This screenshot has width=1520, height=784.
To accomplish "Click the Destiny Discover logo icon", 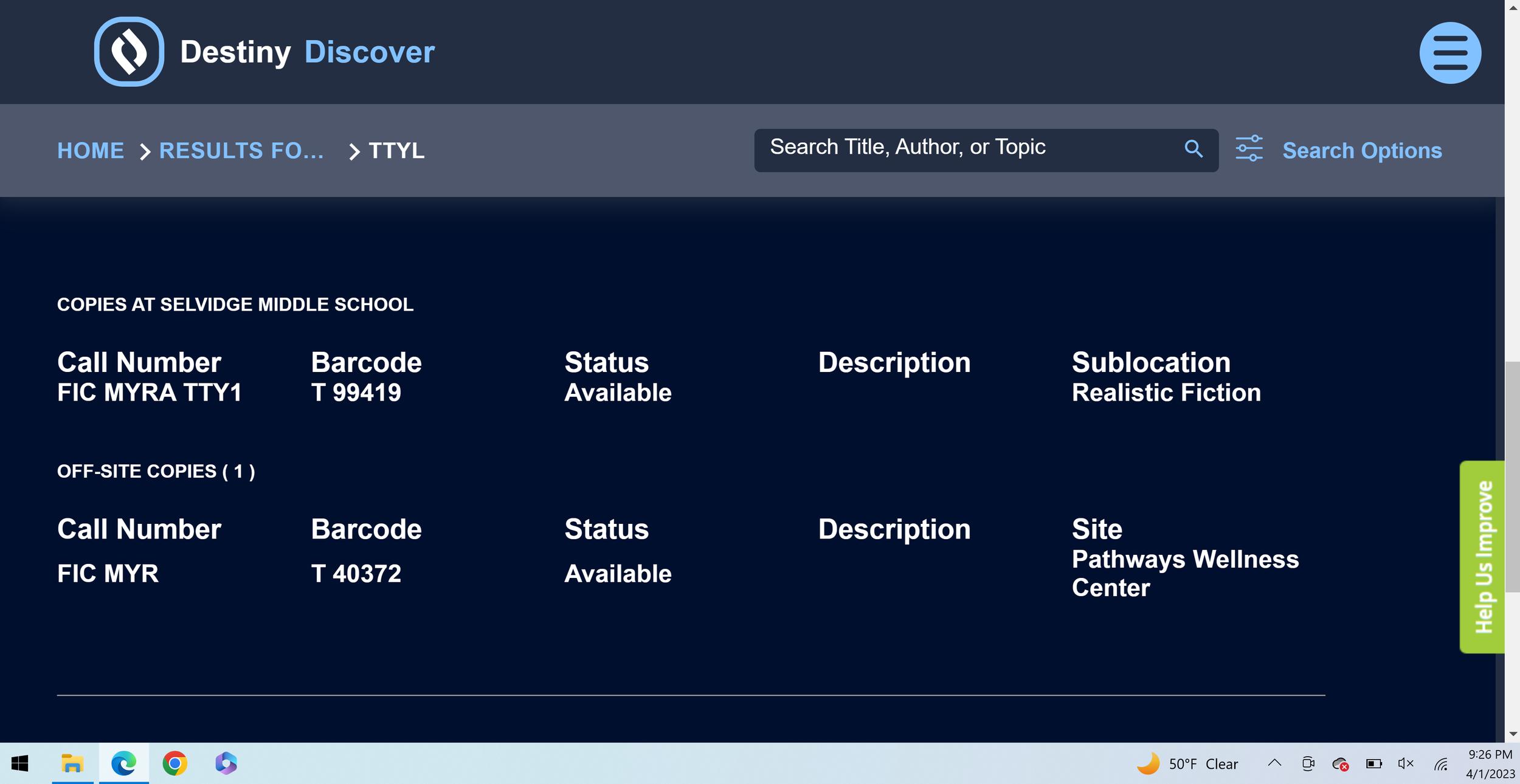I will (129, 52).
